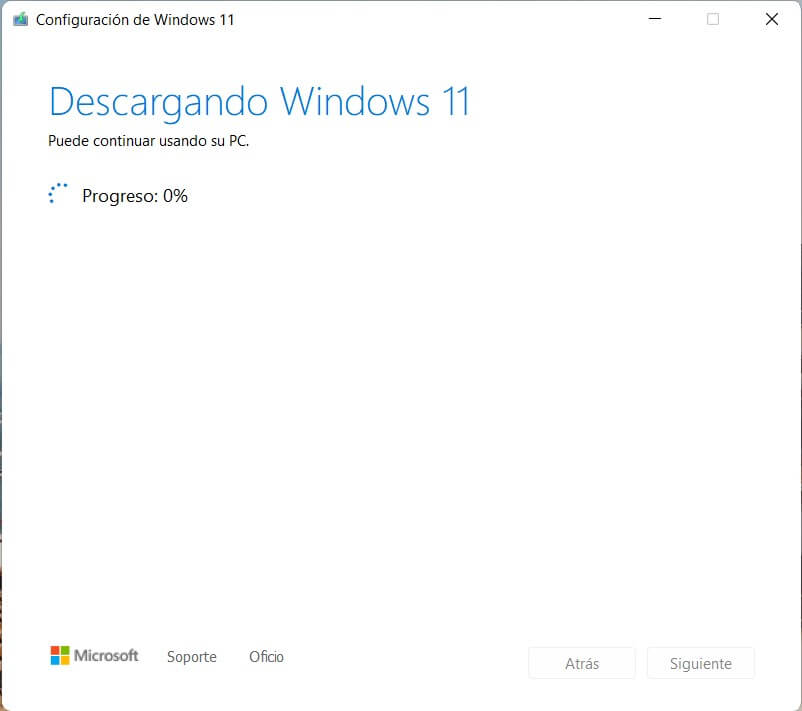Minimize the Configuración de Windows 11 window
This screenshot has height=711, width=802.
tap(655, 19)
